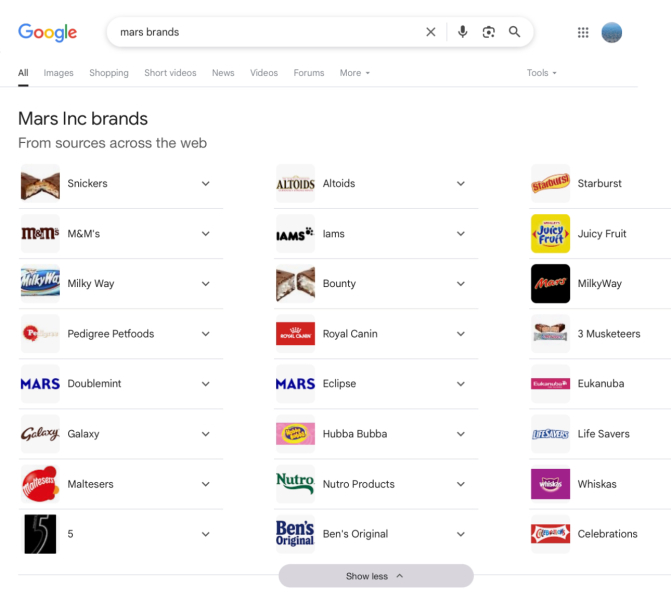Expand the 5 gum row chevron
The image size is (671, 600).
point(205,534)
